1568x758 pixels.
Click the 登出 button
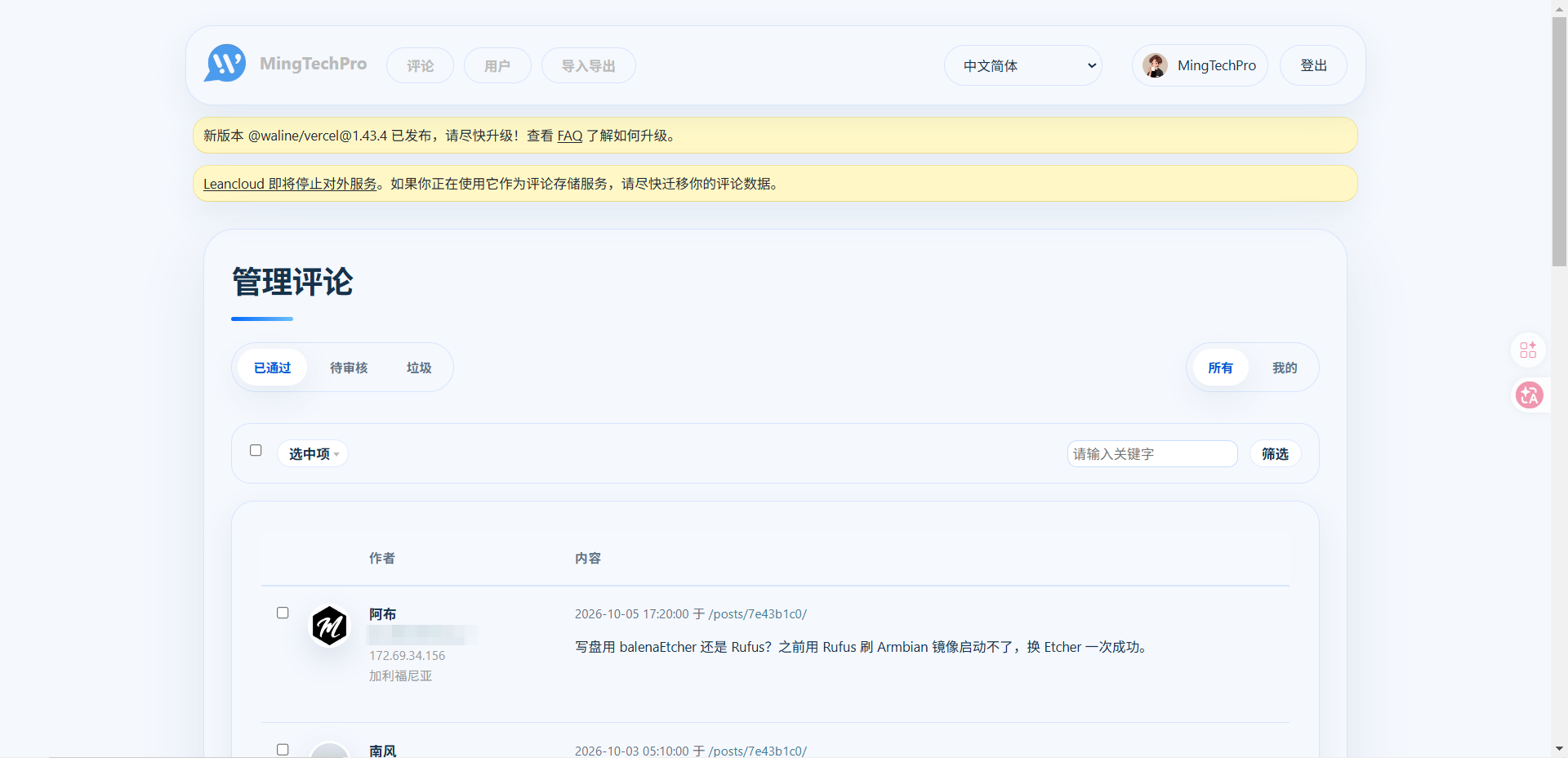point(1313,65)
